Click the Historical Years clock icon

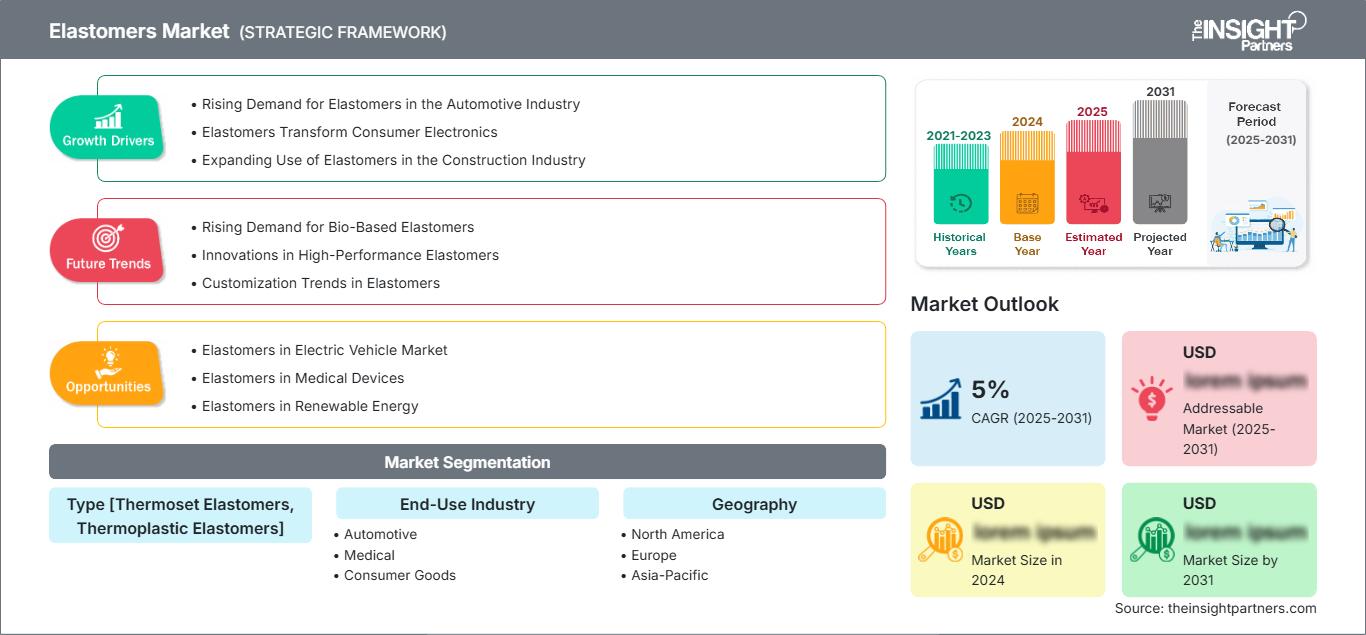[959, 203]
